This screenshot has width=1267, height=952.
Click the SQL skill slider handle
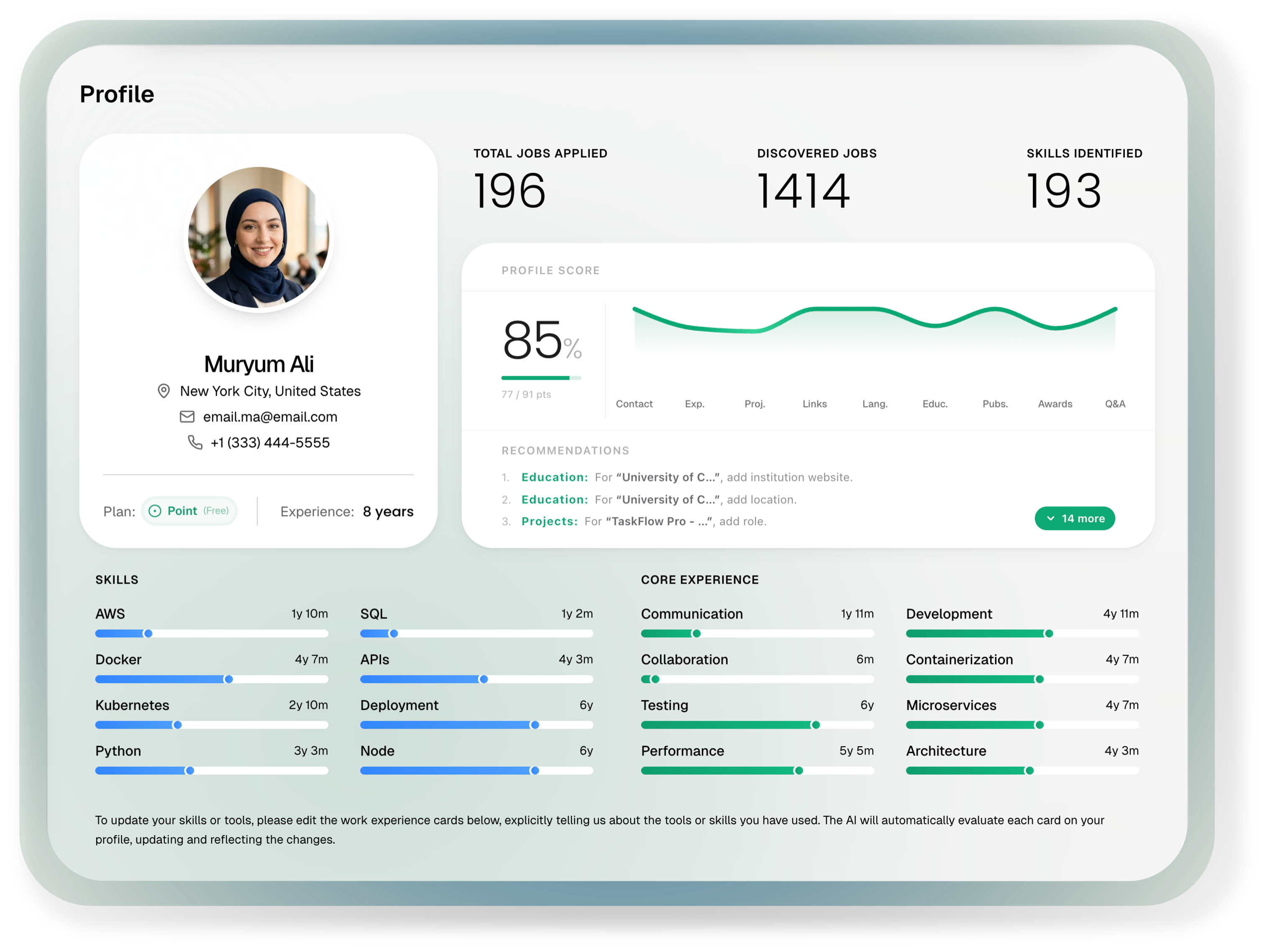394,634
